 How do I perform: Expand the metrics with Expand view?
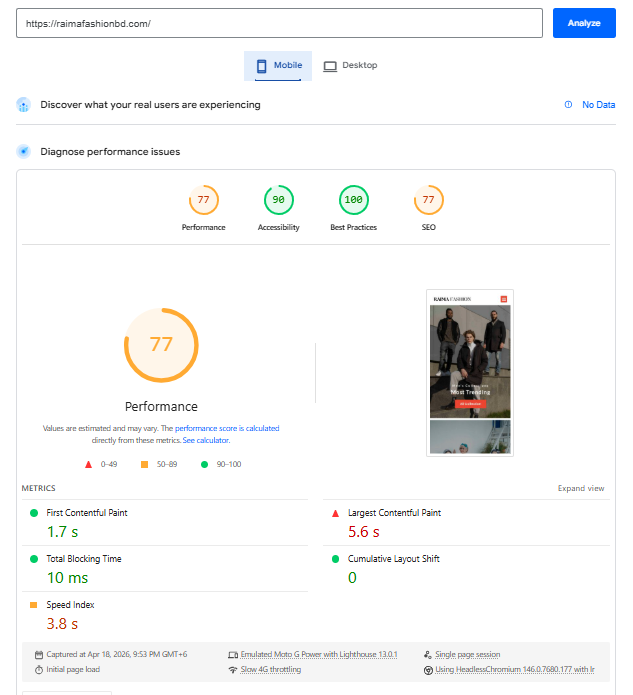pos(580,489)
